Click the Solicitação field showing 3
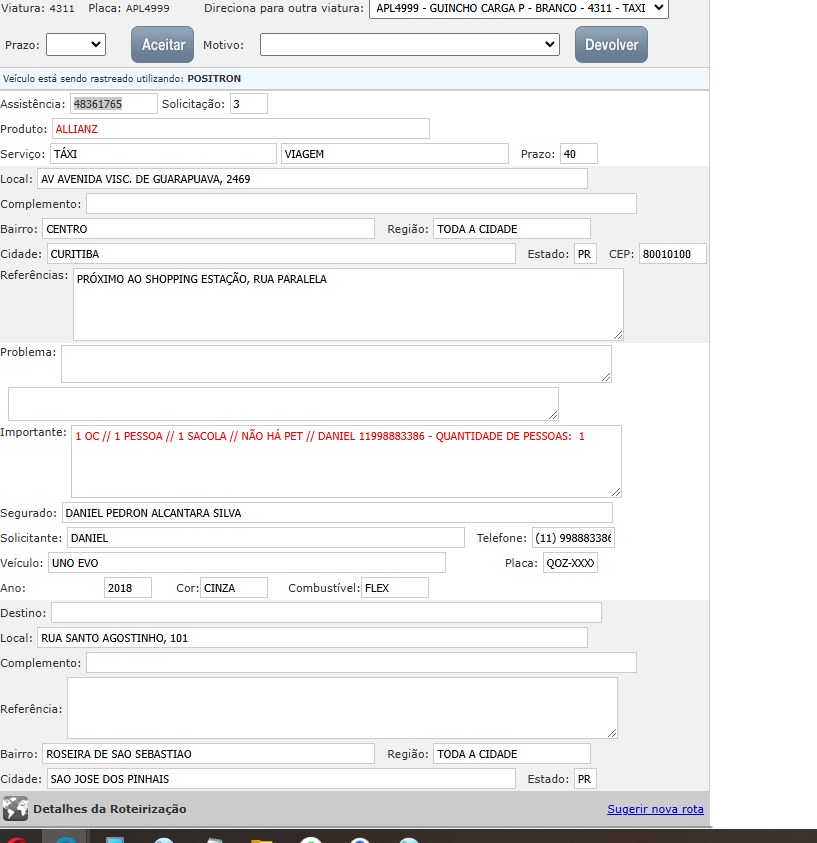This screenshot has width=817, height=843. click(x=248, y=104)
